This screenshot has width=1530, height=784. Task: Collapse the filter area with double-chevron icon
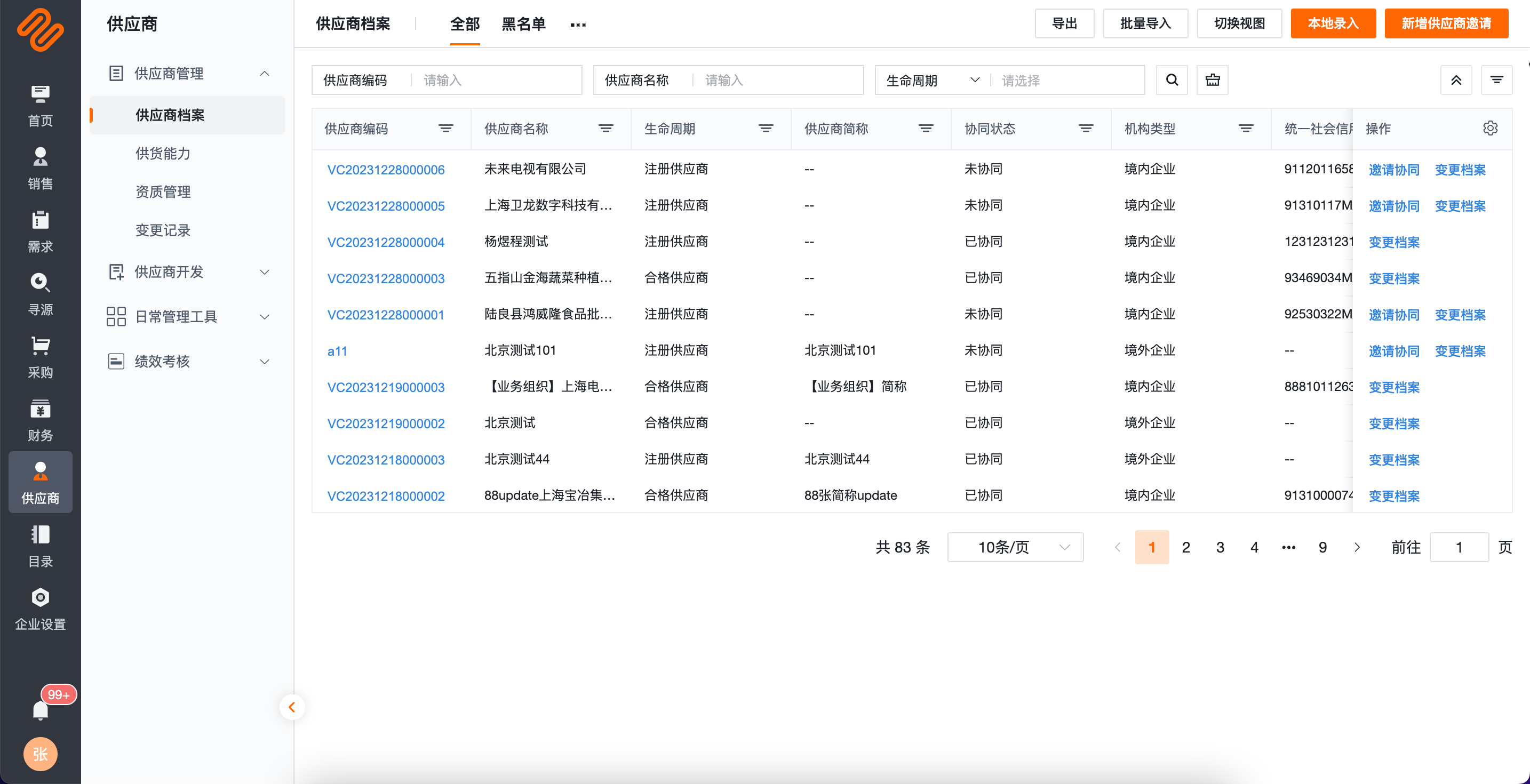(1456, 80)
